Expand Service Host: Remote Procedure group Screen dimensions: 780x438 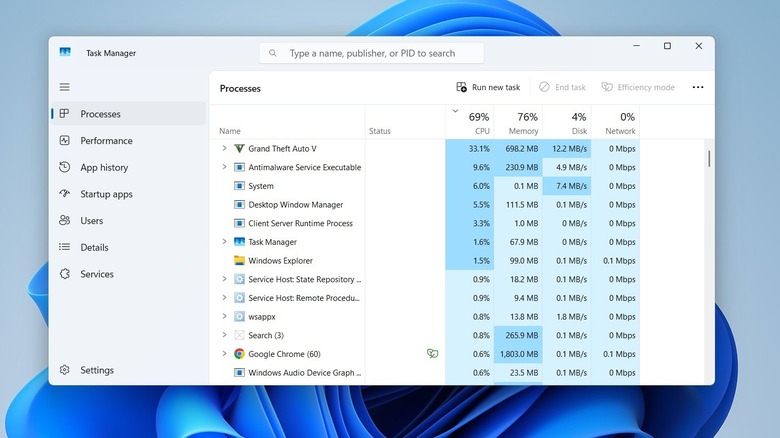coord(224,298)
